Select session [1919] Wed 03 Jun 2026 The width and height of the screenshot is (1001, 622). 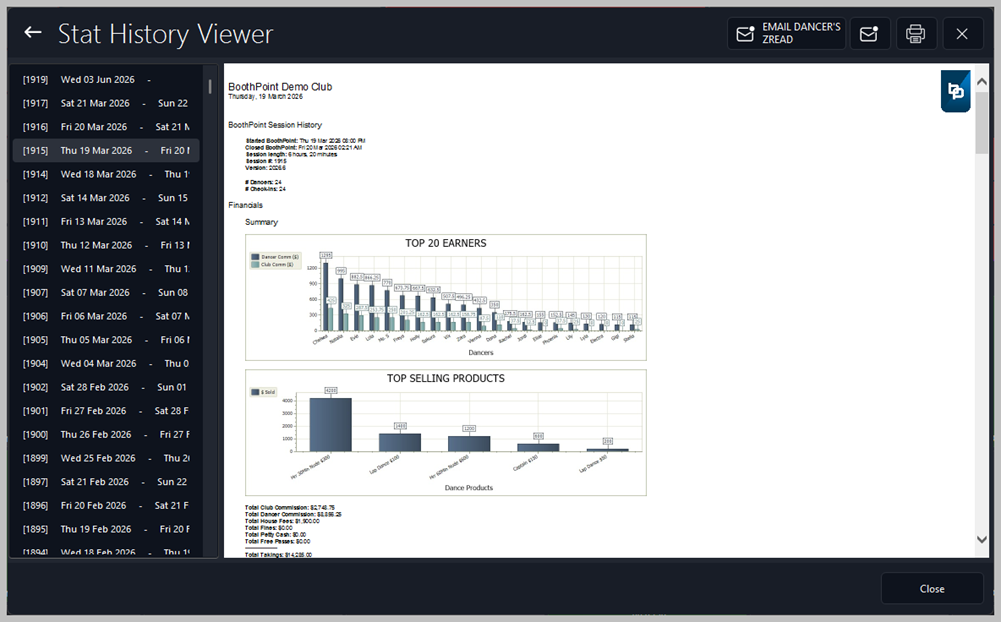(x=106, y=80)
